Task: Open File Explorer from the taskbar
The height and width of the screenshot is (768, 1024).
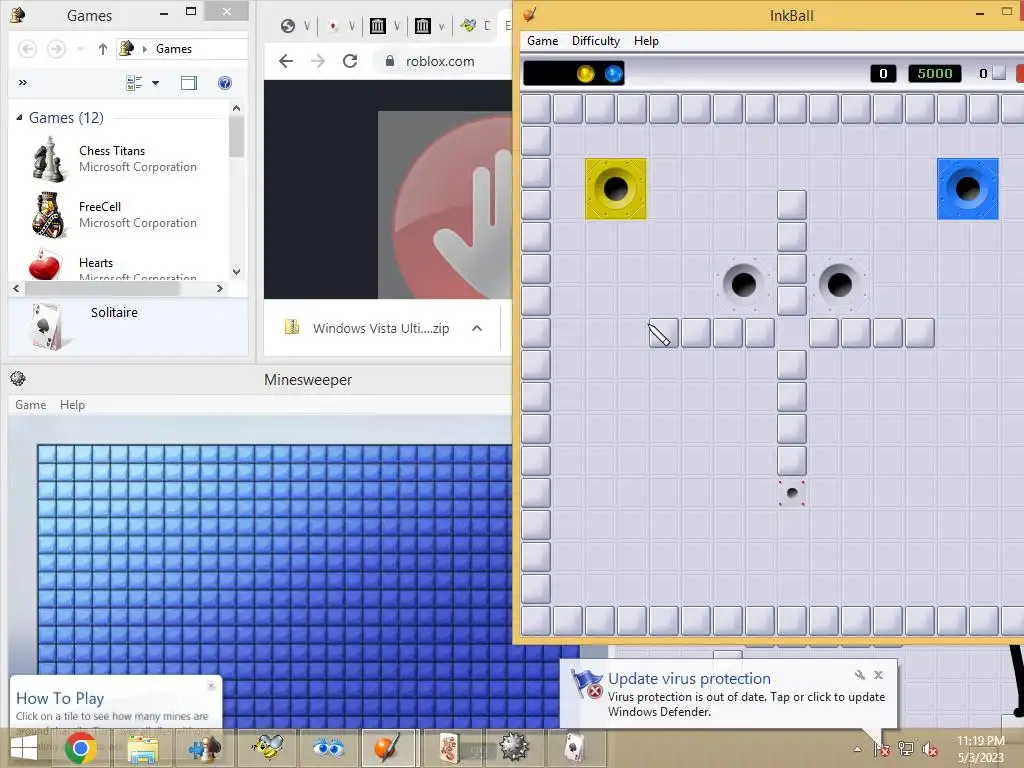Action: coord(143,748)
